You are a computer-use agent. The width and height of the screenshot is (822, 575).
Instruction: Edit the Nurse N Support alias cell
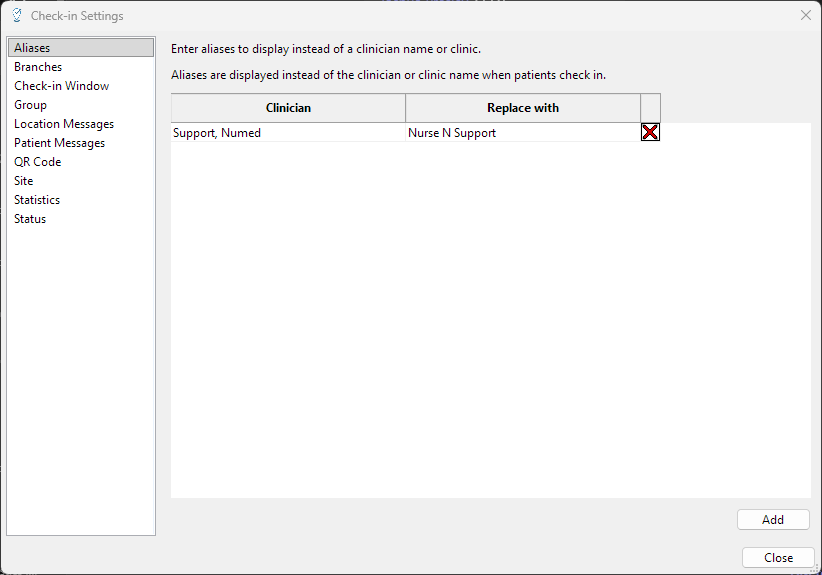[523, 133]
